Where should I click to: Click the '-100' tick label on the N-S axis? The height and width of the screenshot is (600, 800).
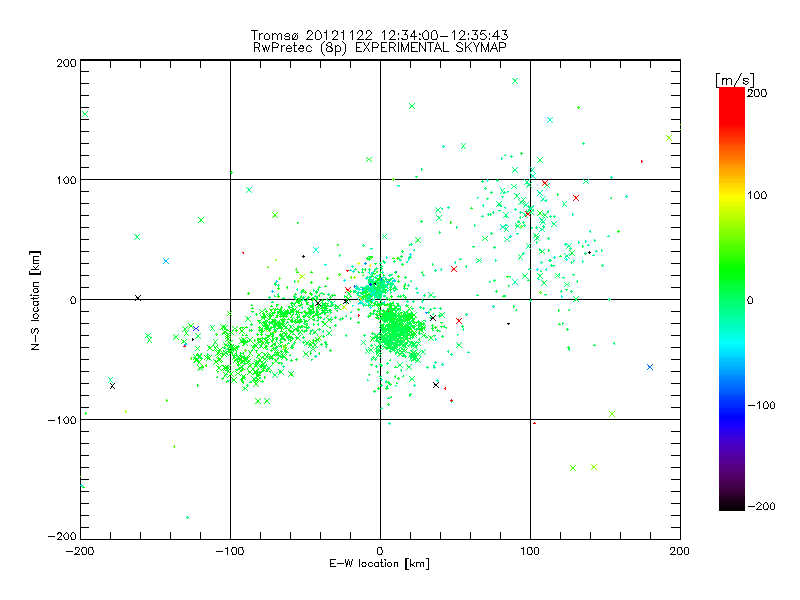tap(62, 420)
